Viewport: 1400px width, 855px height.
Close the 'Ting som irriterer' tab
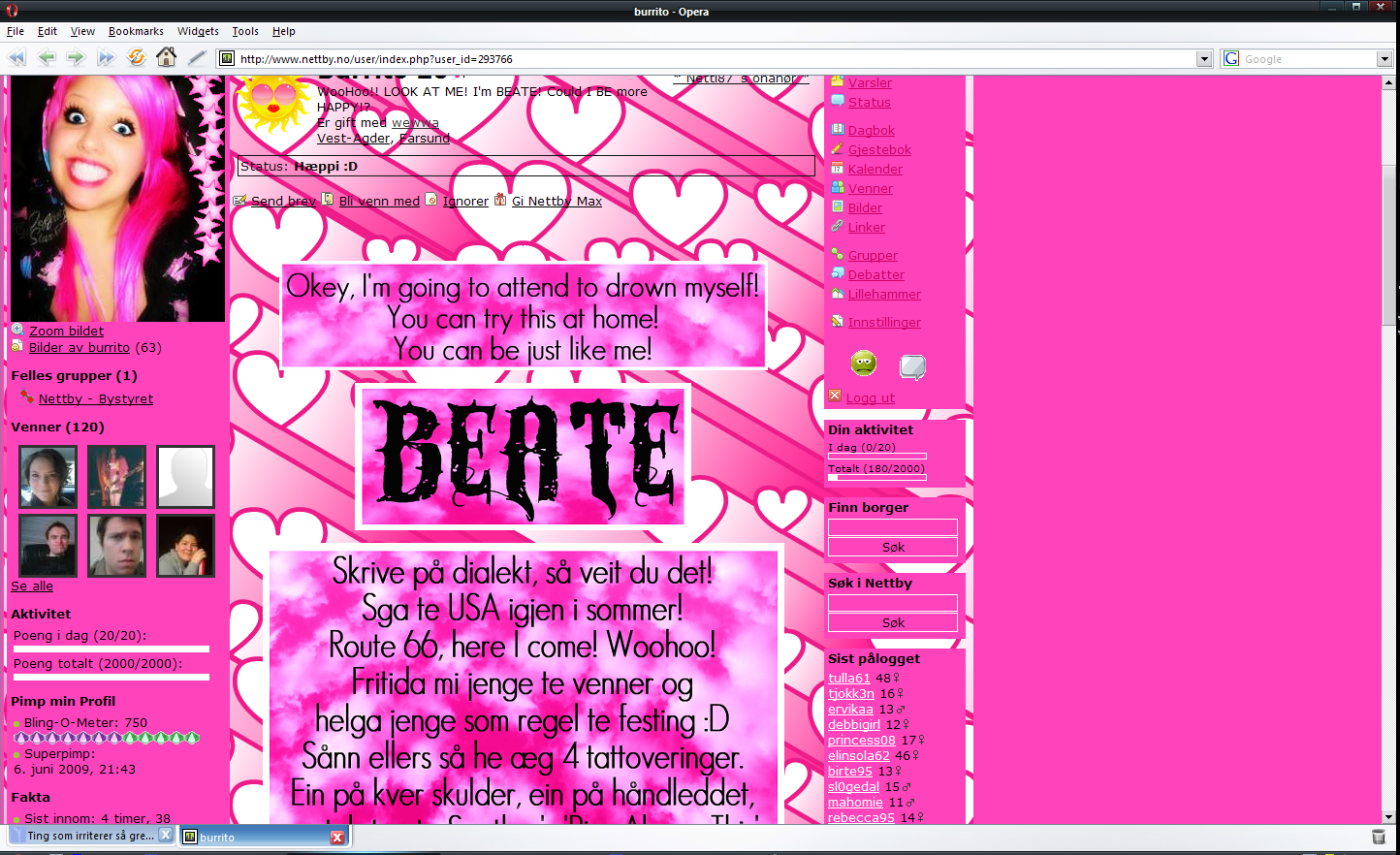[x=166, y=835]
